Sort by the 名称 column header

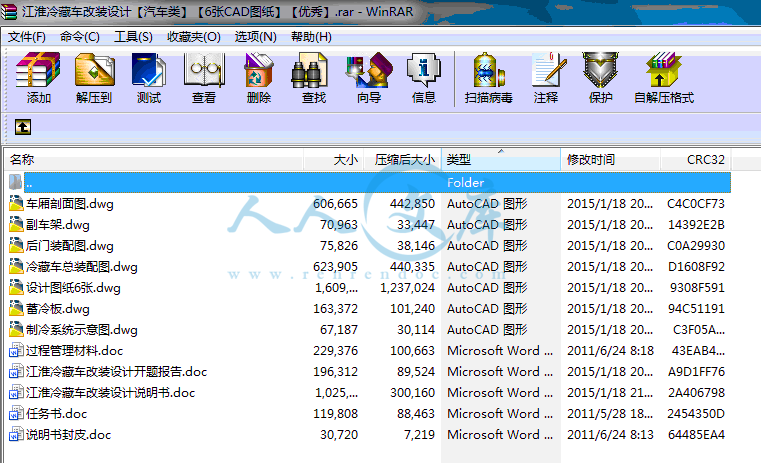[x=154, y=160]
